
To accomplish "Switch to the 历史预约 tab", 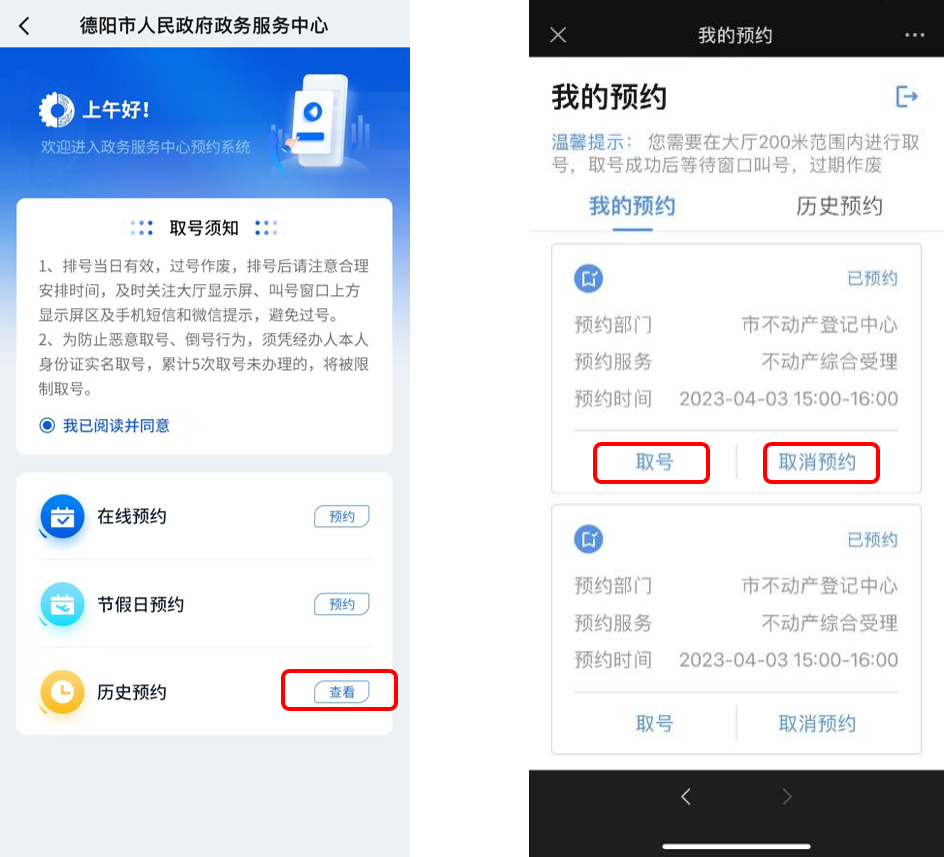I will (839, 206).
